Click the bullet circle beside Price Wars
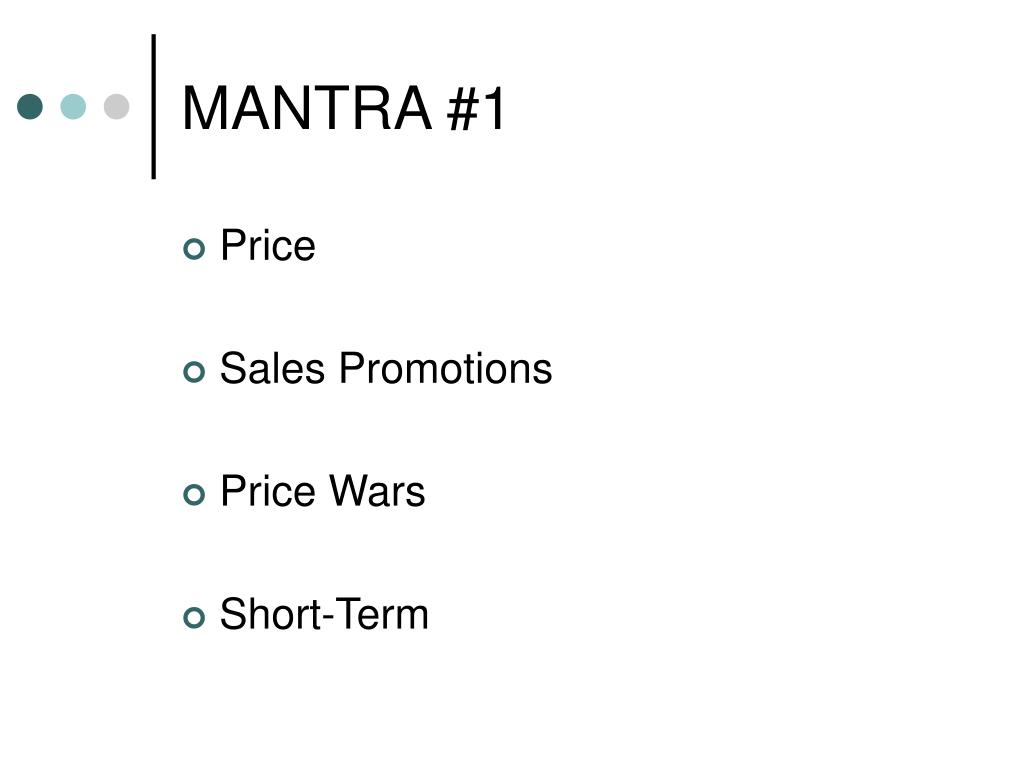1024x768 pixels. click(194, 494)
